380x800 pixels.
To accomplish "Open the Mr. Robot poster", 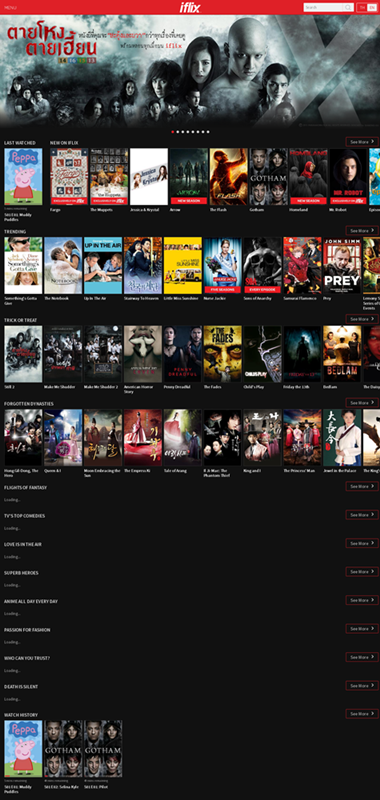I will click(x=348, y=177).
